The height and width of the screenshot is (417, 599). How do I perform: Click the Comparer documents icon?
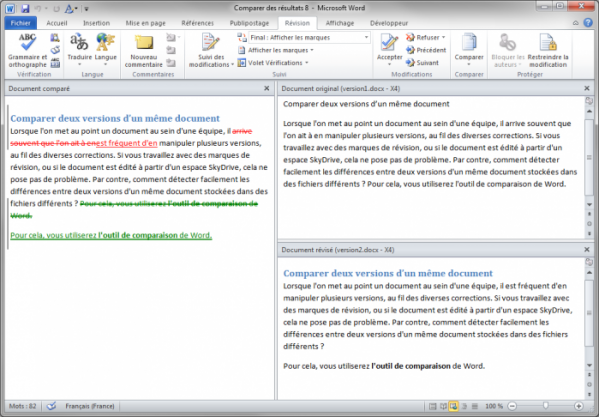tap(469, 43)
